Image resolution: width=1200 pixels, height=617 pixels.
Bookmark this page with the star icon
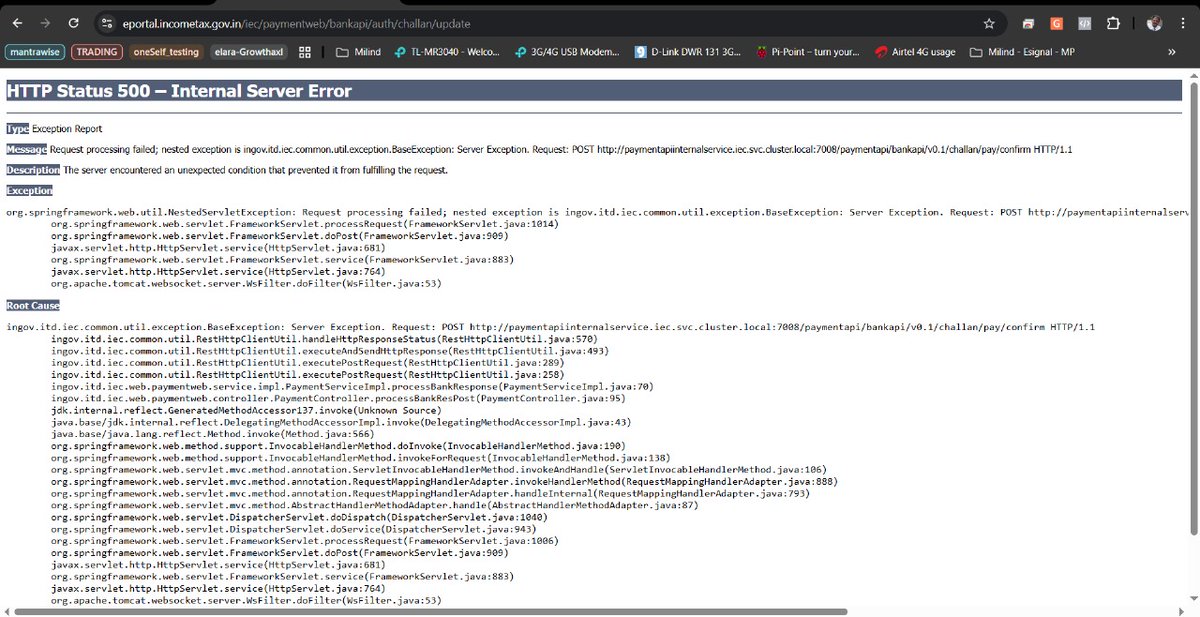[x=989, y=23]
